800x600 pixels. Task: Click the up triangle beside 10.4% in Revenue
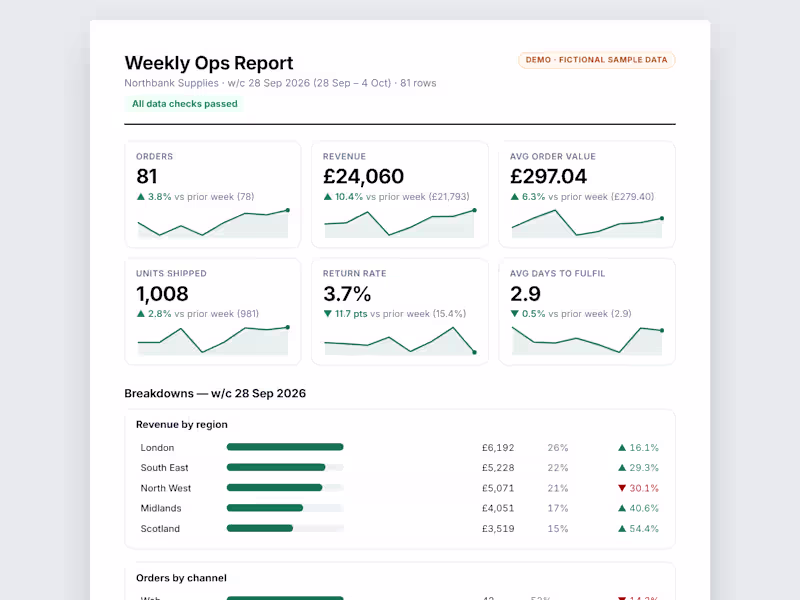pos(328,196)
